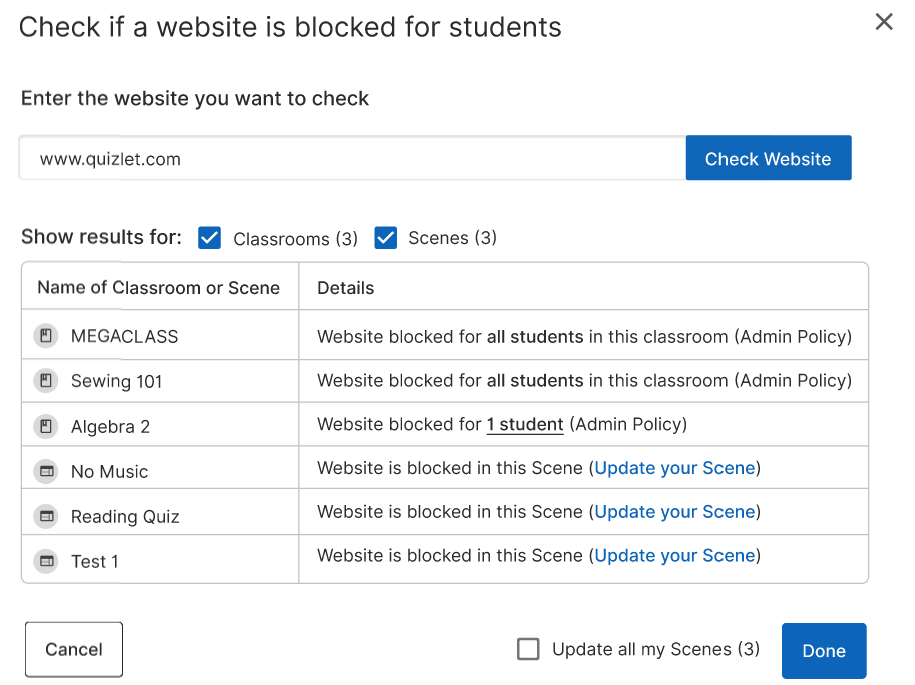The image size is (915, 685).
Task: Click Sewing 101 blocked for all students detail
Action: [x=584, y=380]
